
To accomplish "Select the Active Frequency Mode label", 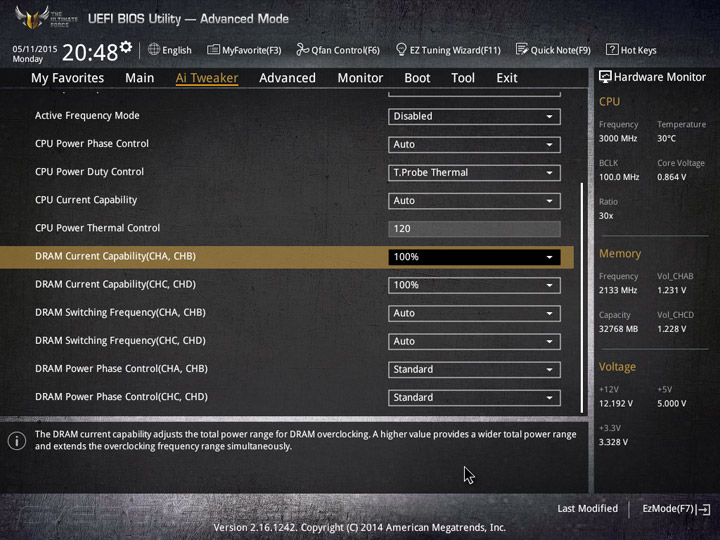I will coord(87,116).
